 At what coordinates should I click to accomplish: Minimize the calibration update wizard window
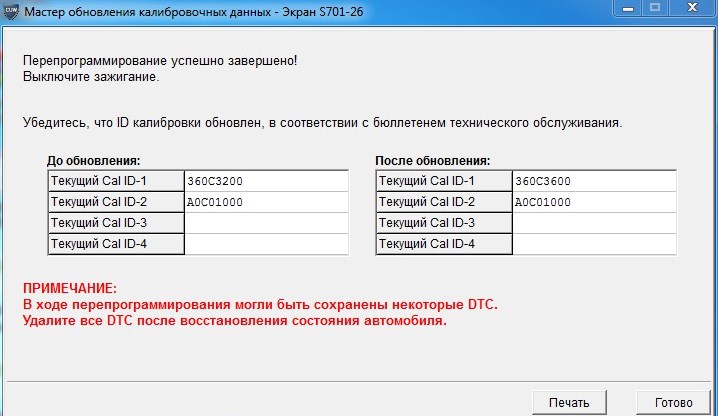click(x=626, y=8)
